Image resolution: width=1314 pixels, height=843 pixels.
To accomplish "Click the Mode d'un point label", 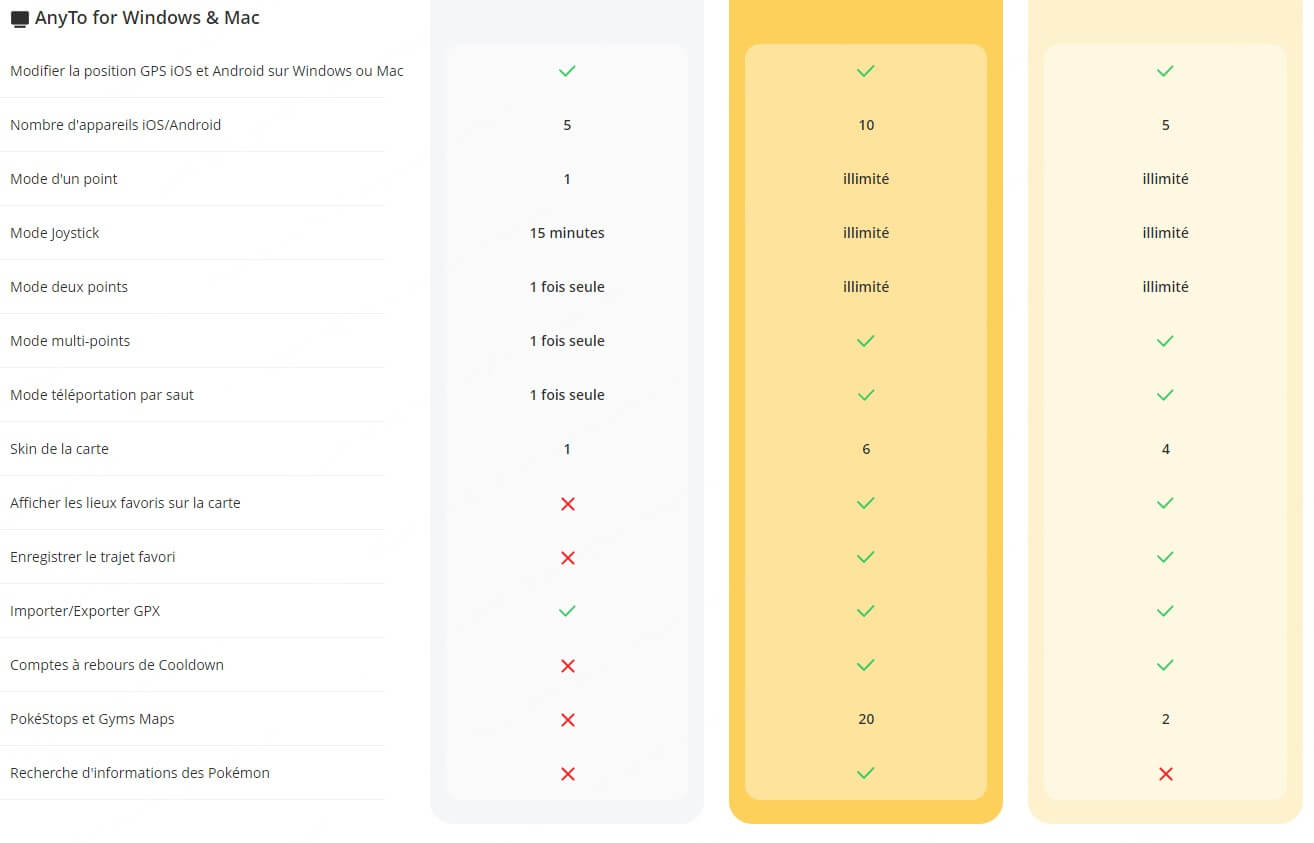I will click(x=64, y=179).
